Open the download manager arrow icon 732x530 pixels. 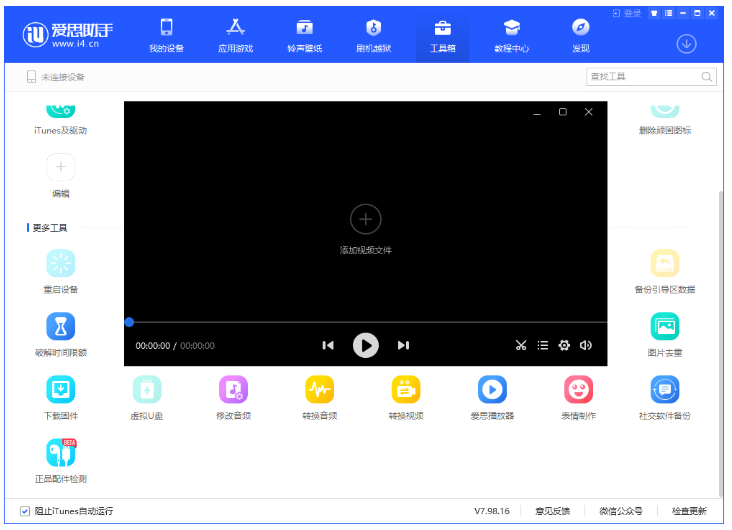pyautogui.click(x=686, y=44)
